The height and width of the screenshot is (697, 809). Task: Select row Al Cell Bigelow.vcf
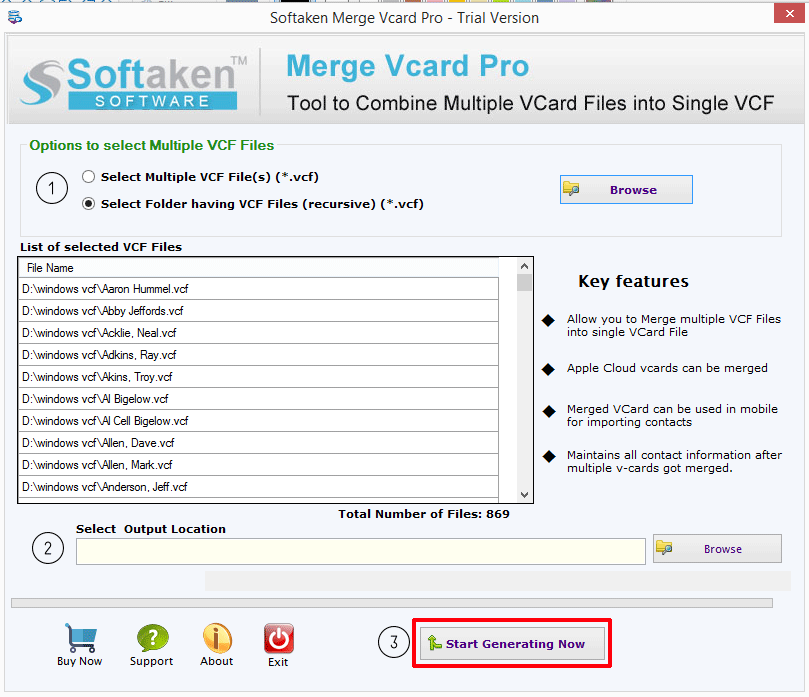[x=258, y=421]
